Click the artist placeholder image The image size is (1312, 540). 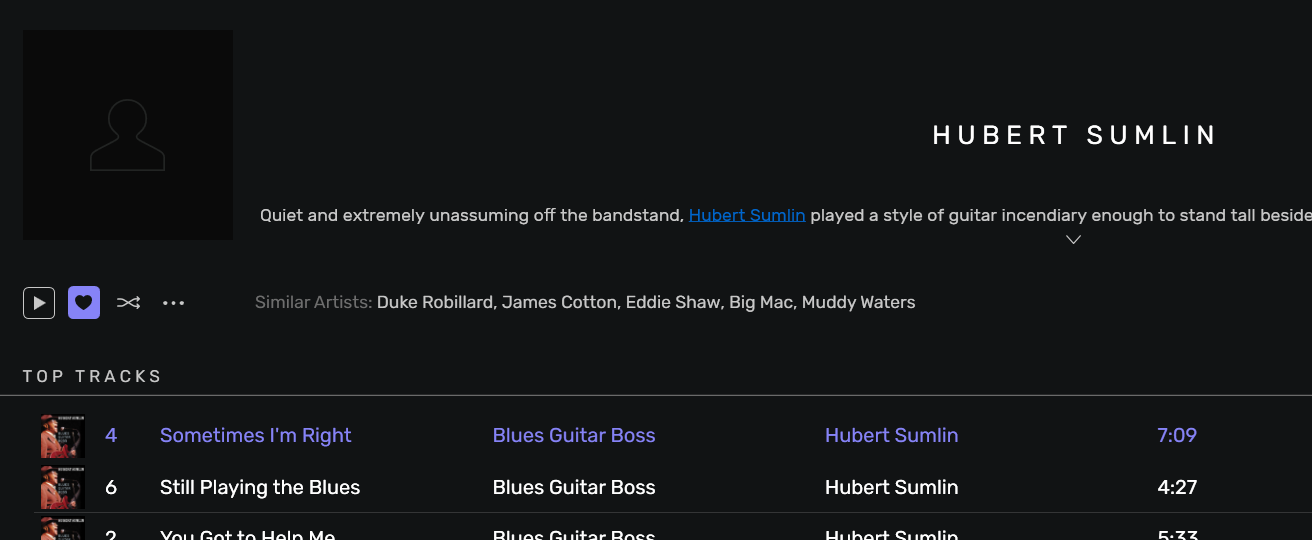pyautogui.click(x=128, y=135)
